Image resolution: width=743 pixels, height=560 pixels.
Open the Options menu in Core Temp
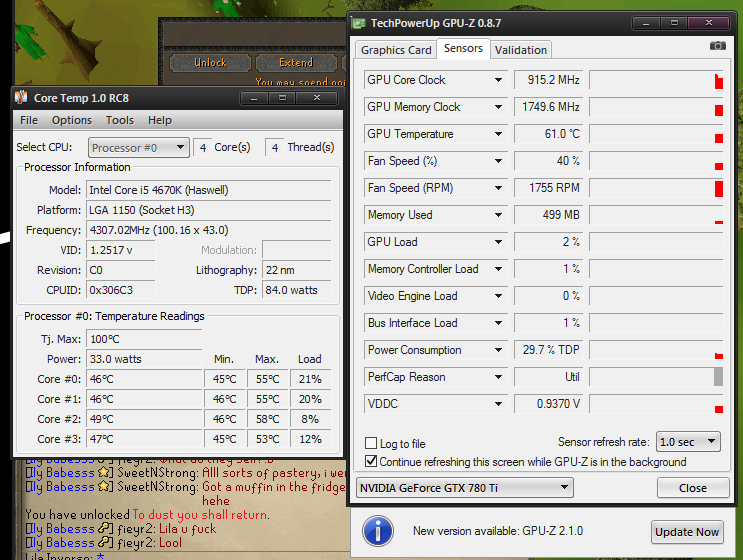[x=72, y=120]
